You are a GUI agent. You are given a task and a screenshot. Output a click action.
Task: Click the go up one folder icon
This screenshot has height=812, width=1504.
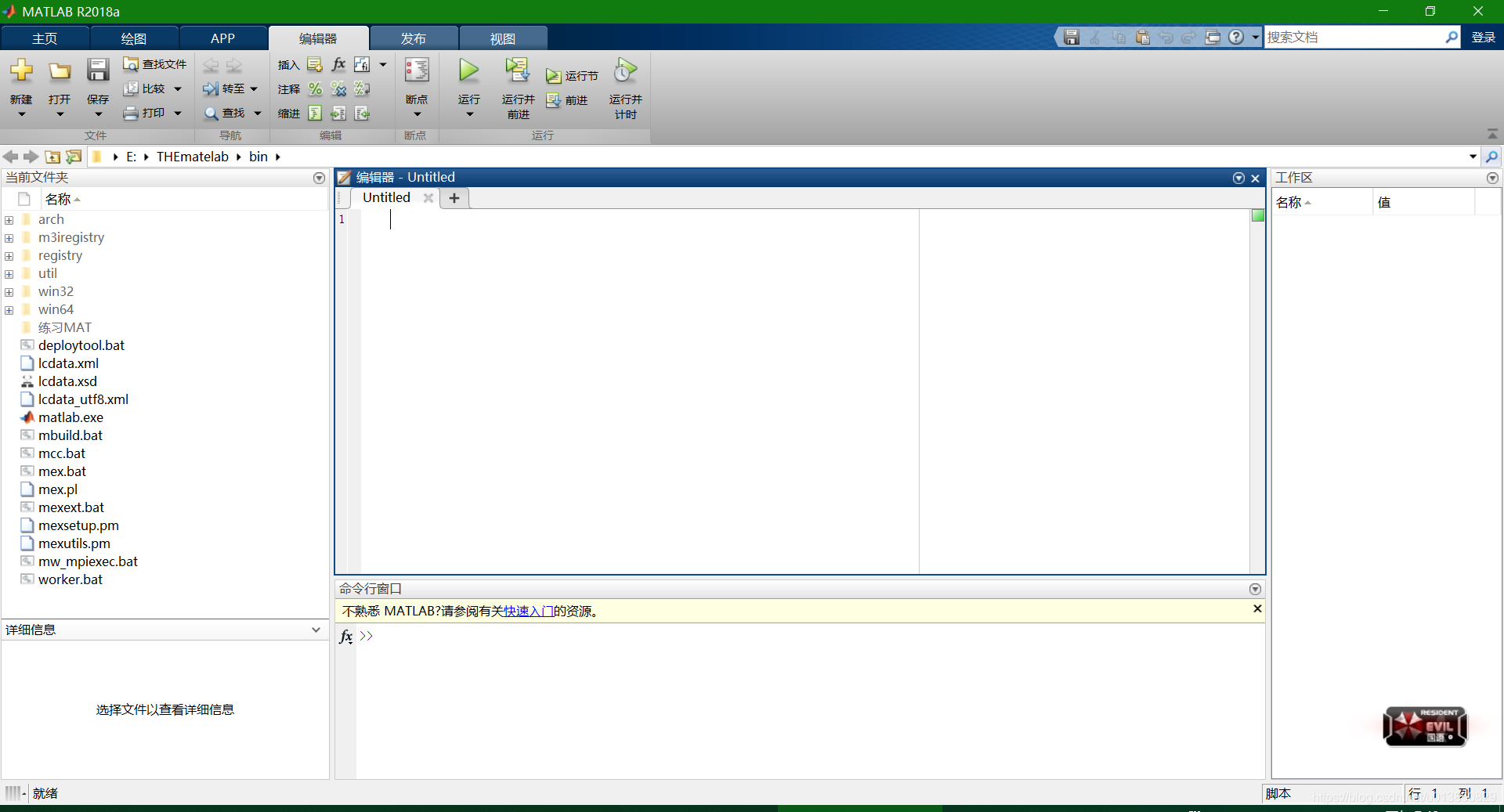point(52,157)
